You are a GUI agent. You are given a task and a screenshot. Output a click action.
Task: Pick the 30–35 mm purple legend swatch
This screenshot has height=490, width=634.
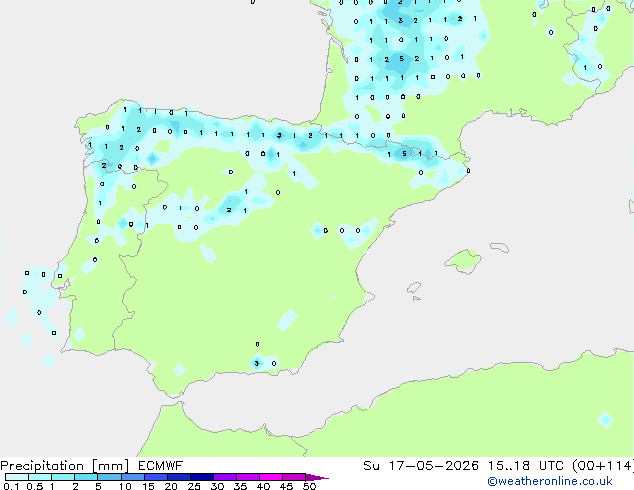click(x=224, y=477)
